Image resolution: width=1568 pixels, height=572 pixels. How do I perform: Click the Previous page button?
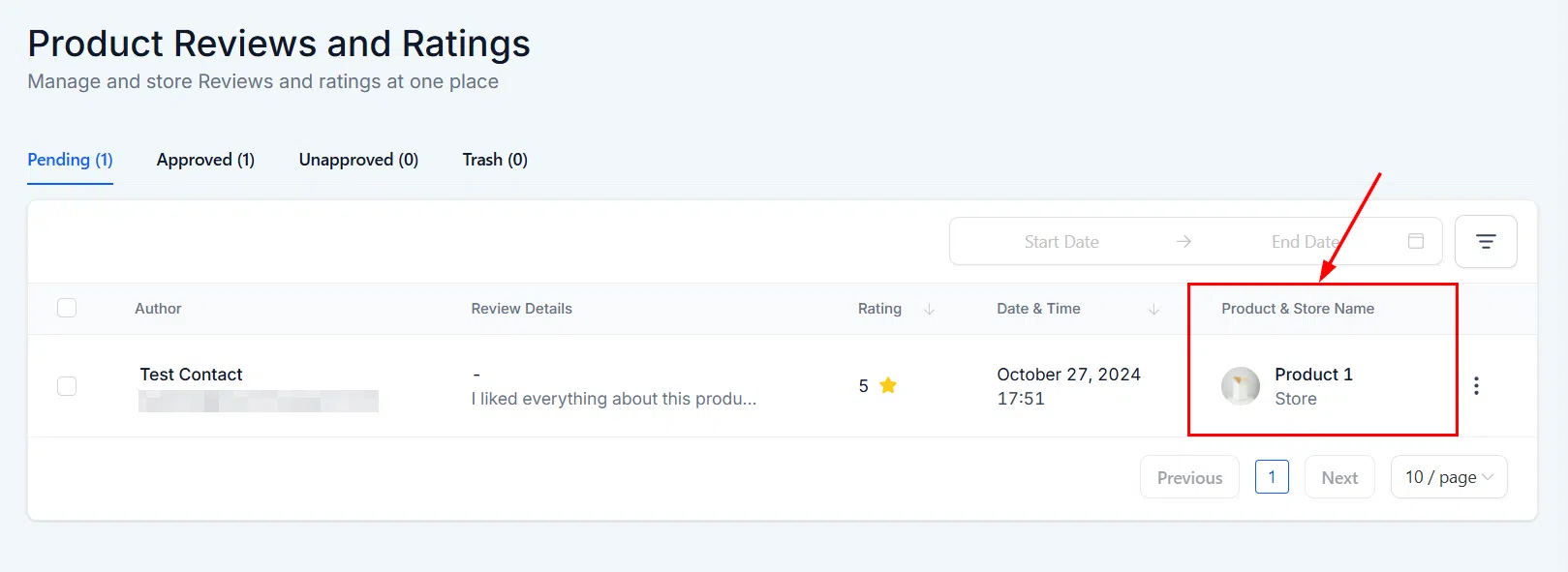click(1189, 477)
